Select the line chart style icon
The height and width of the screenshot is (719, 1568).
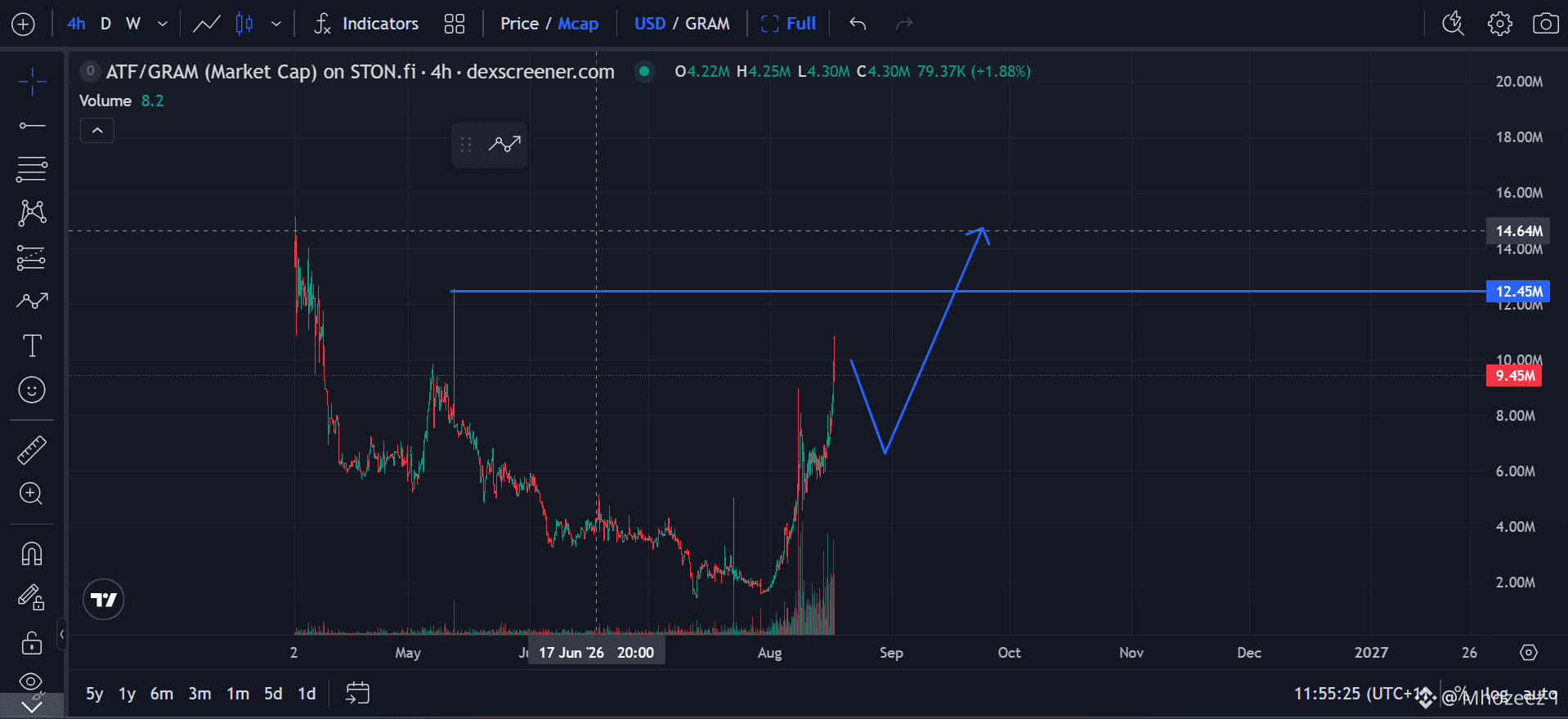[207, 24]
